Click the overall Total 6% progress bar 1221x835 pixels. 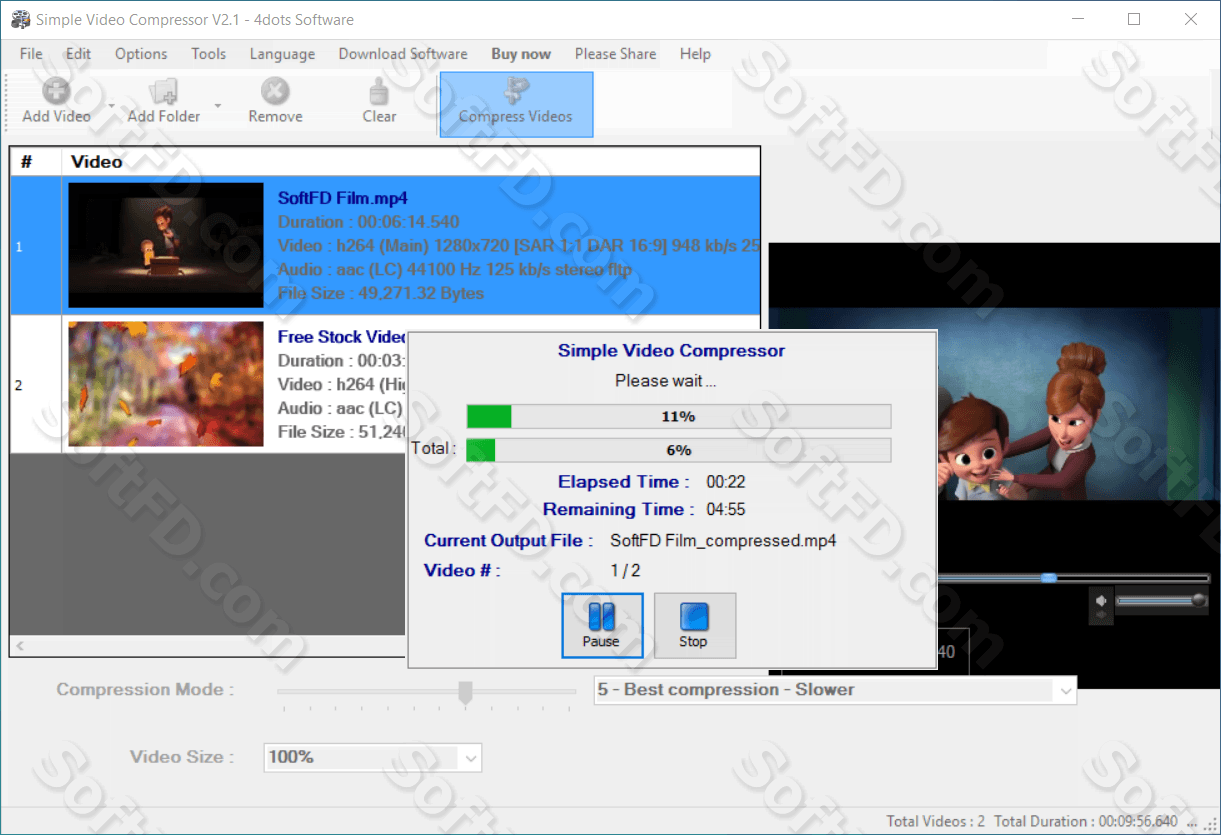pos(679,450)
